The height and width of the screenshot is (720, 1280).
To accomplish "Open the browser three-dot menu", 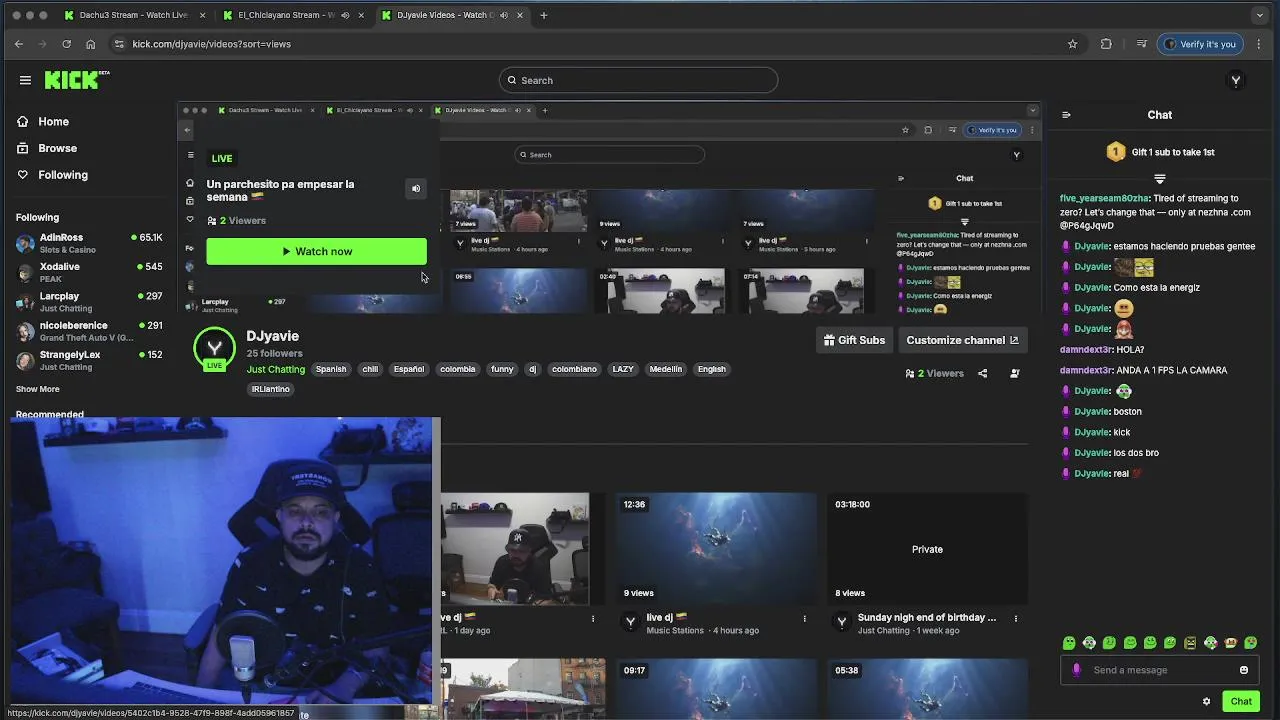I will [x=1260, y=44].
